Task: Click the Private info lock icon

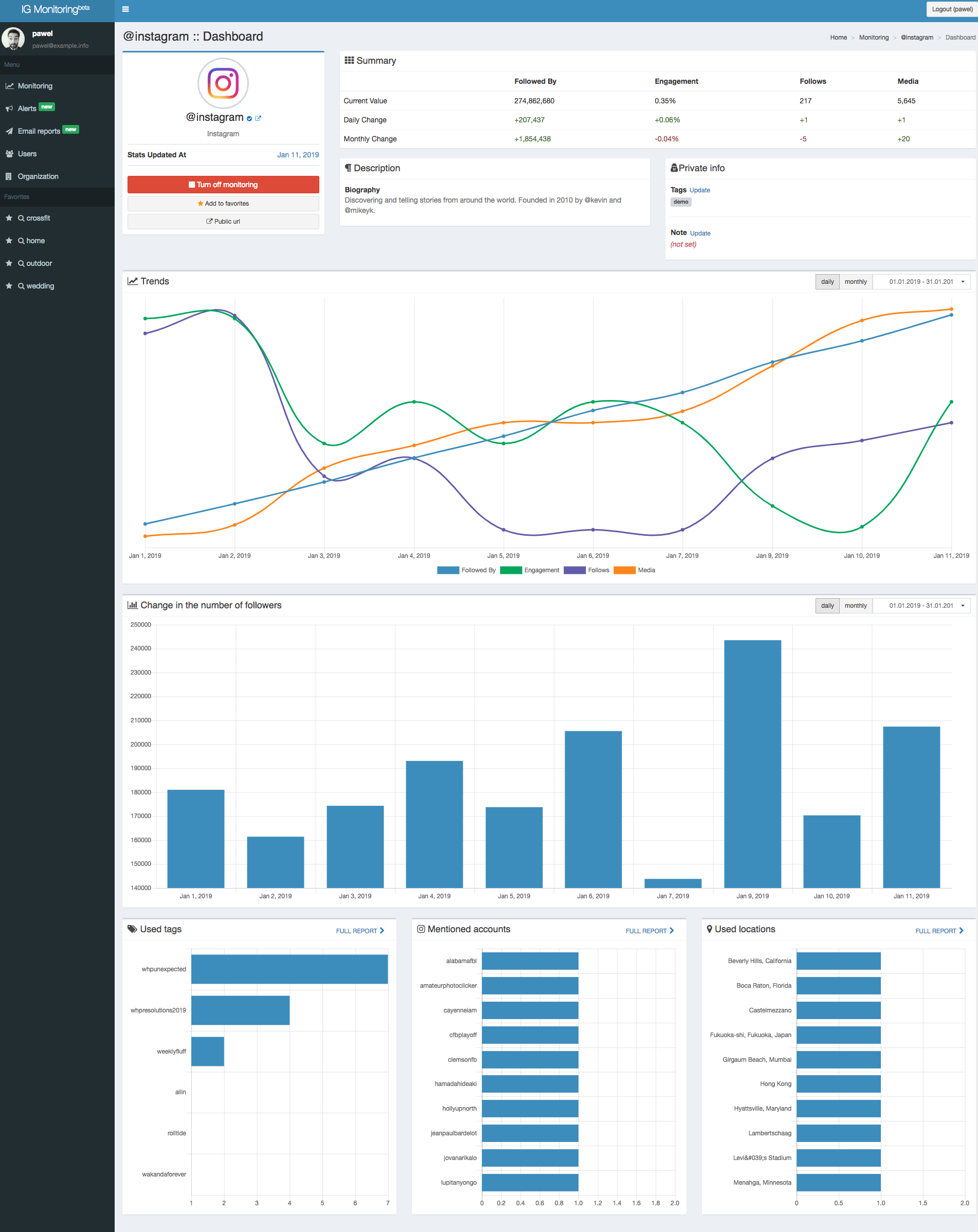Action: (674, 168)
